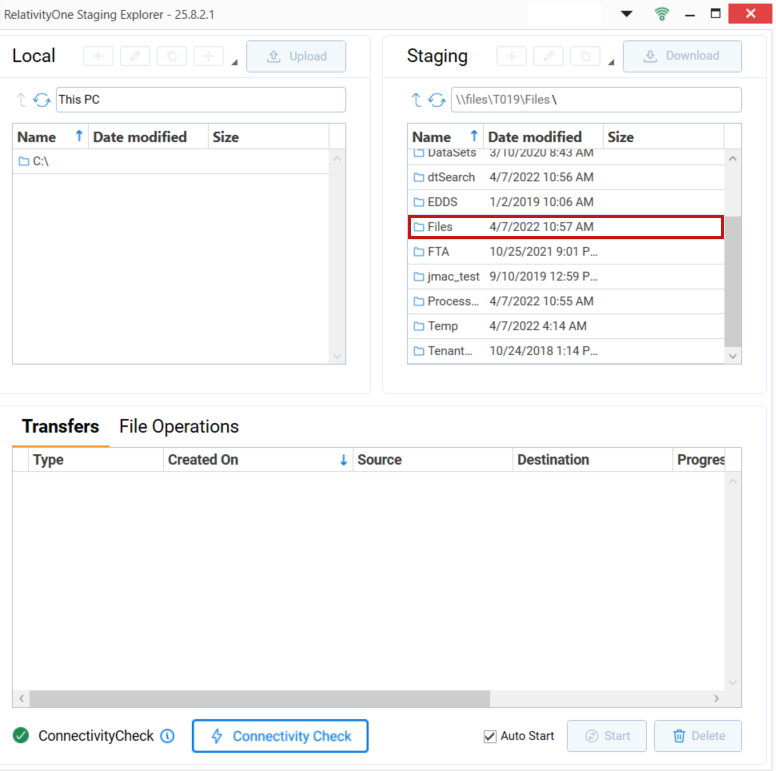Click the copy icon in Staging toolbar
The width and height of the screenshot is (776, 771).
click(585, 56)
